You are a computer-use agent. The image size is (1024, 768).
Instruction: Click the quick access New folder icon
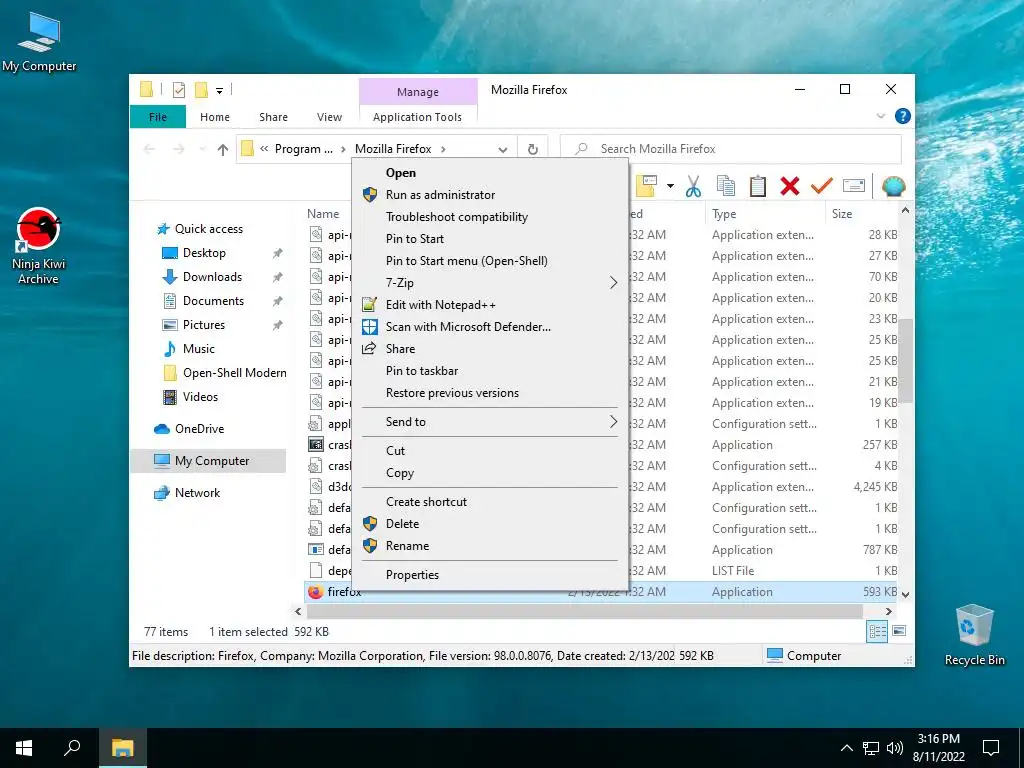[201, 90]
